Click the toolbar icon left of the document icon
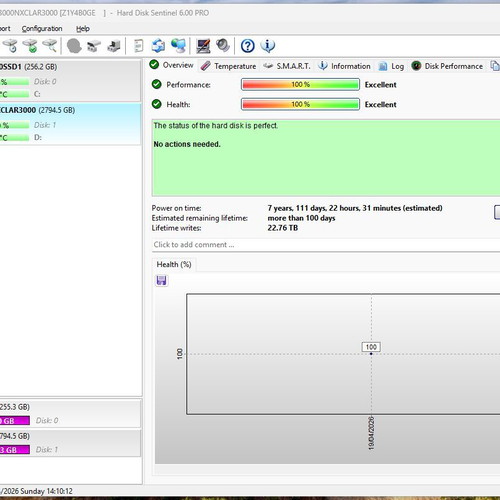This screenshot has width=500, height=500. tap(114, 46)
